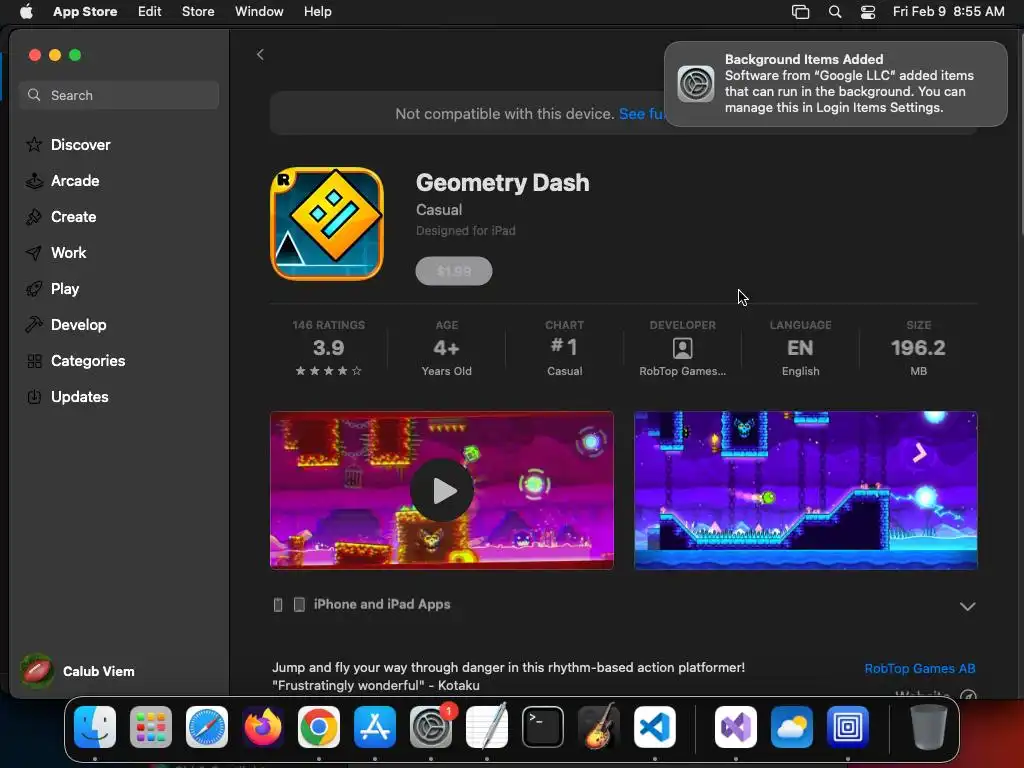
Task: Click the App Store dock icon
Action: (x=375, y=727)
